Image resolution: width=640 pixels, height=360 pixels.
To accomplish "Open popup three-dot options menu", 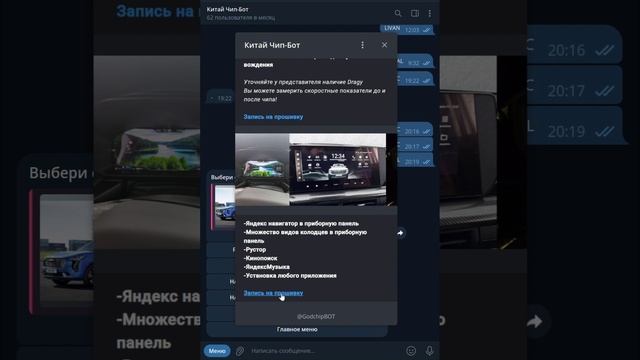I will 362,45.
